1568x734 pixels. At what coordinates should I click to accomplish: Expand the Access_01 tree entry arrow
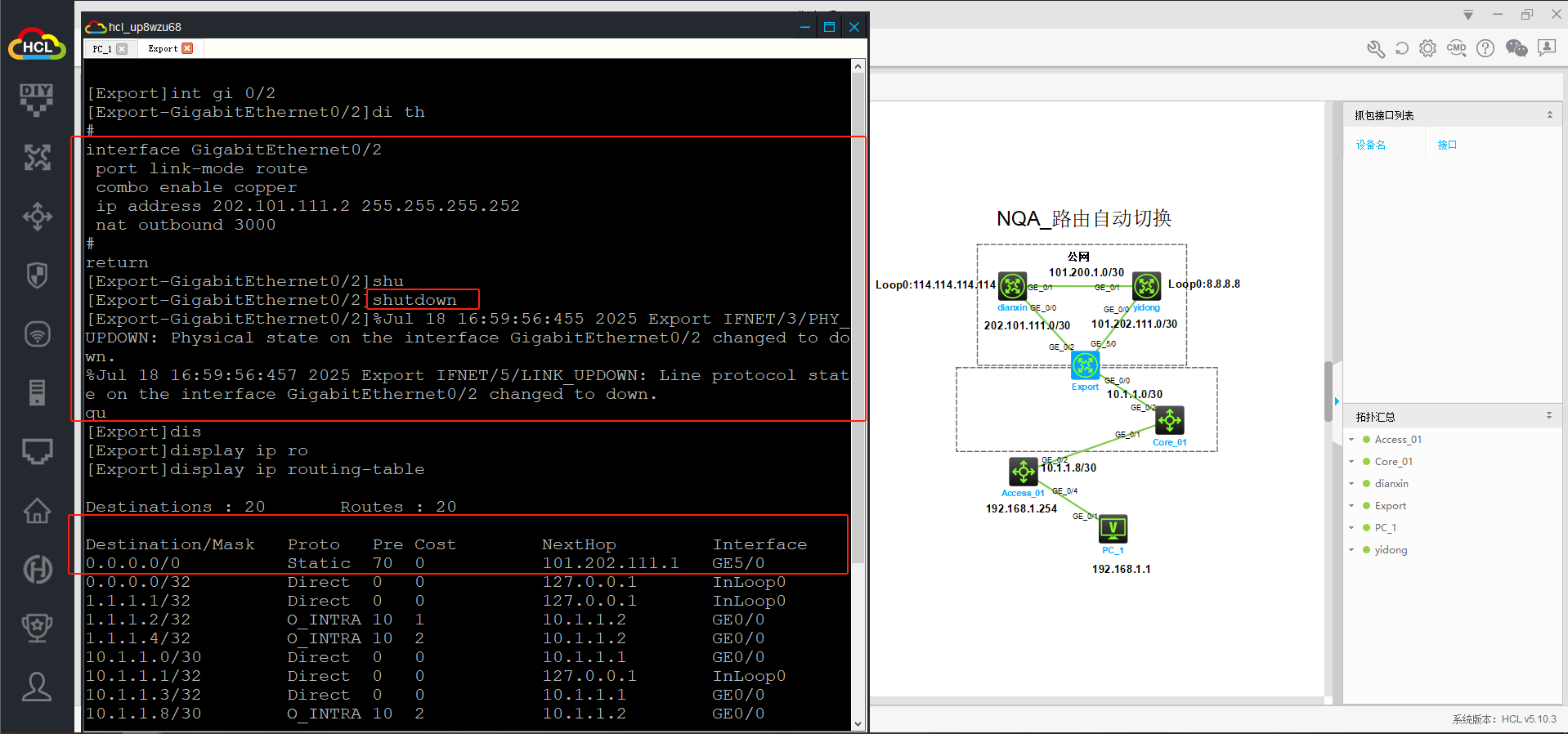click(x=1351, y=440)
